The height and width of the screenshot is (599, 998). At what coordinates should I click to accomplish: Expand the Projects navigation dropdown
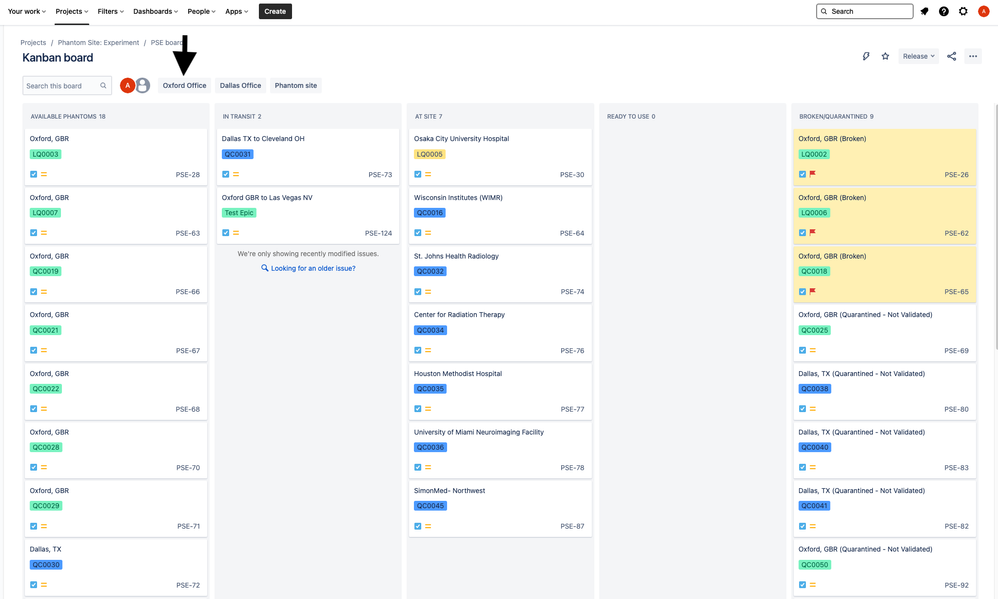71,11
